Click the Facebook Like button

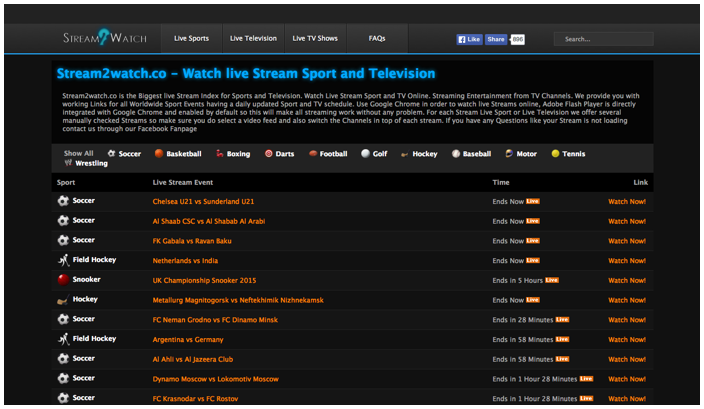[x=469, y=40]
